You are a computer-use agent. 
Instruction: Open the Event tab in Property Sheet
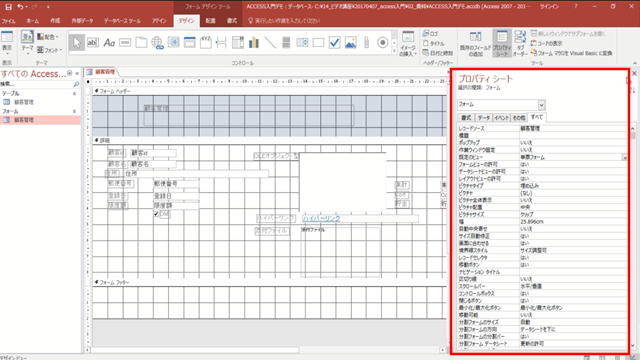point(501,118)
